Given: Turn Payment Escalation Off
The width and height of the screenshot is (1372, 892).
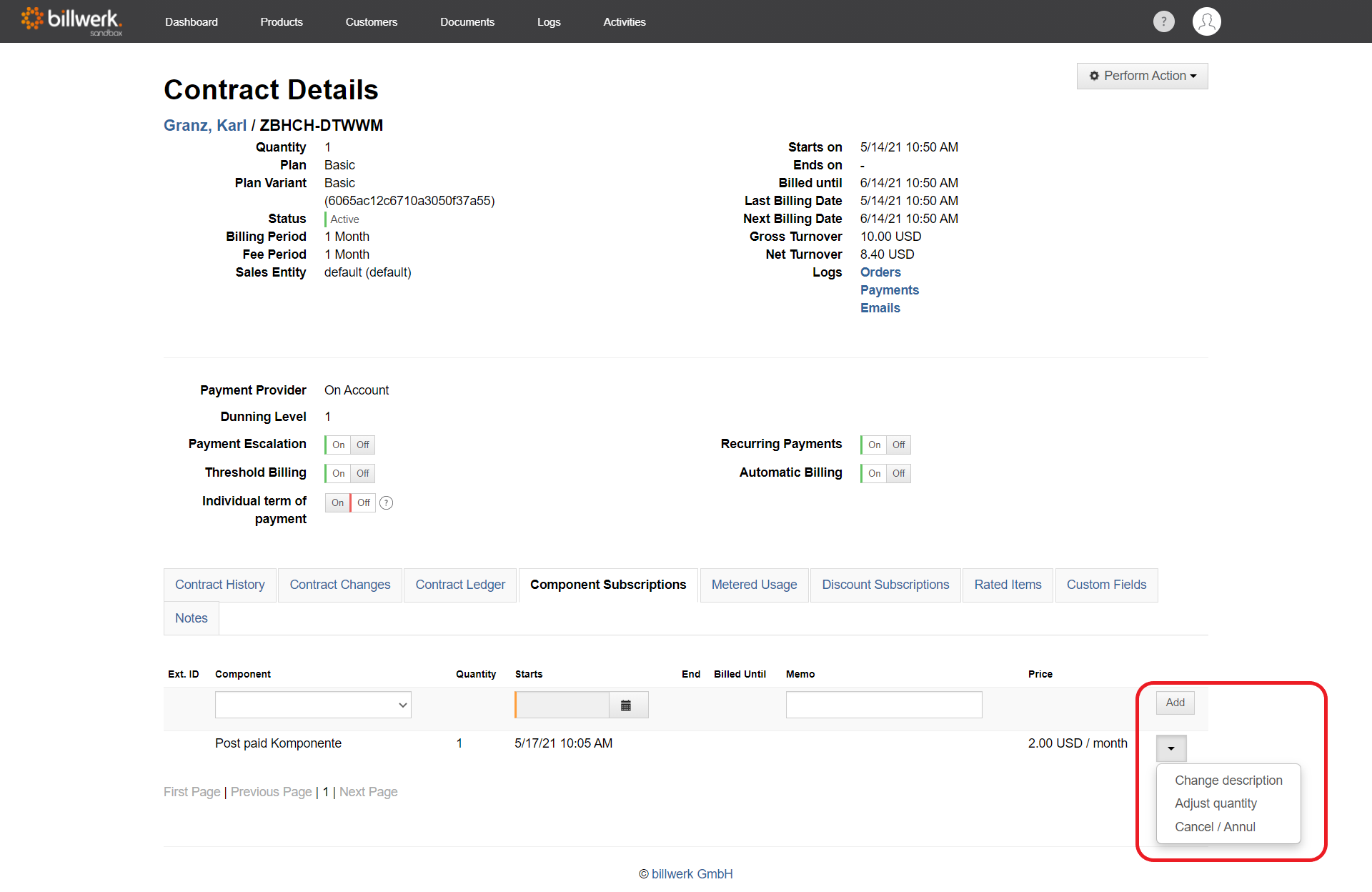Looking at the screenshot, I should (x=363, y=445).
